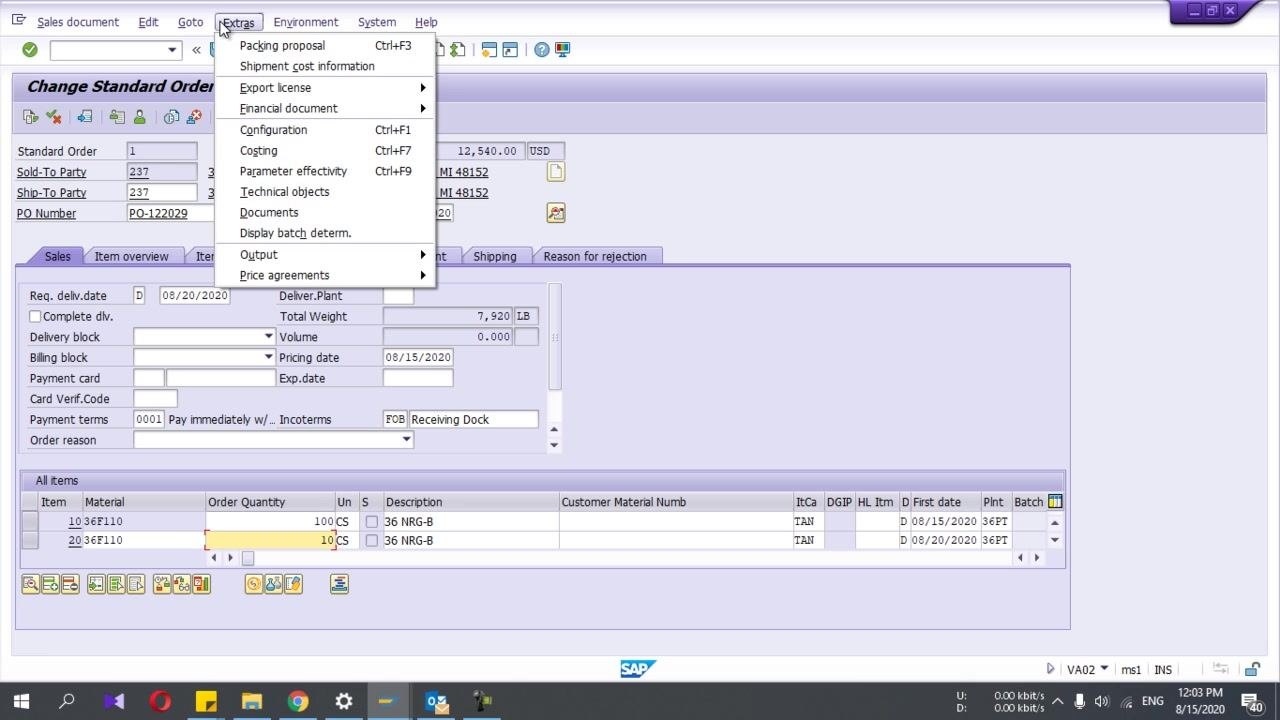This screenshot has height=720, width=1280.
Task: Click the red X Reject Document icon
Action: pos(54,117)
